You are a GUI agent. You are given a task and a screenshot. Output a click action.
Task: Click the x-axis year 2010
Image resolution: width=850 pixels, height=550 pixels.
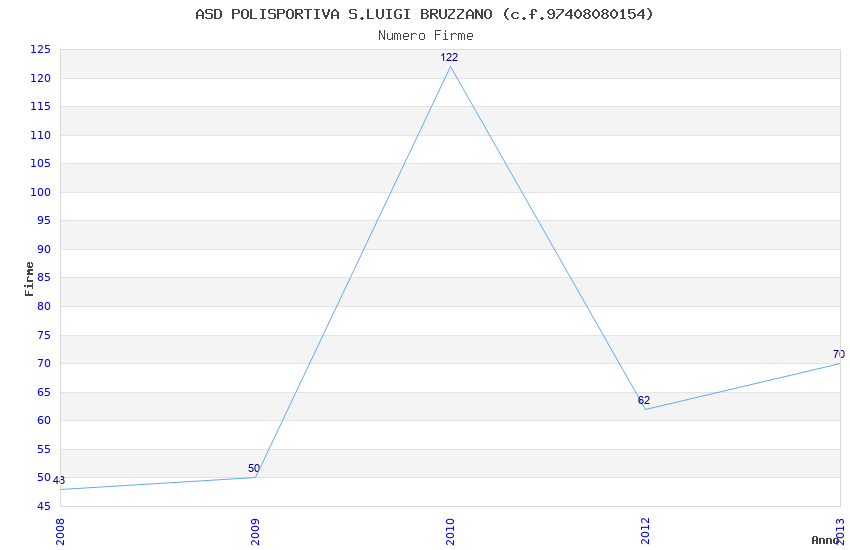(450, 532)
